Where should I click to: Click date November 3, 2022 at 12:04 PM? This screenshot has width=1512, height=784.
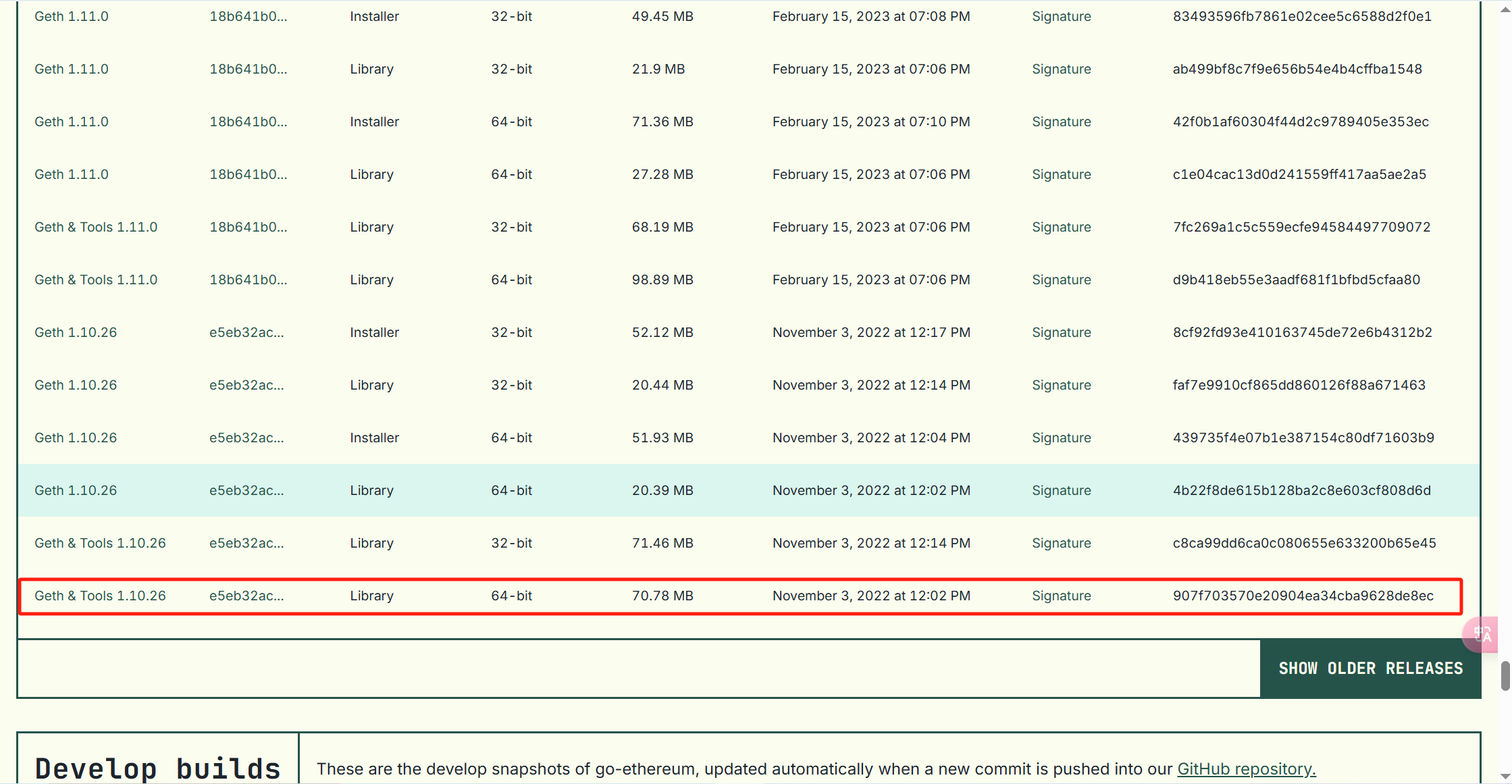click(x=871, y=438)
